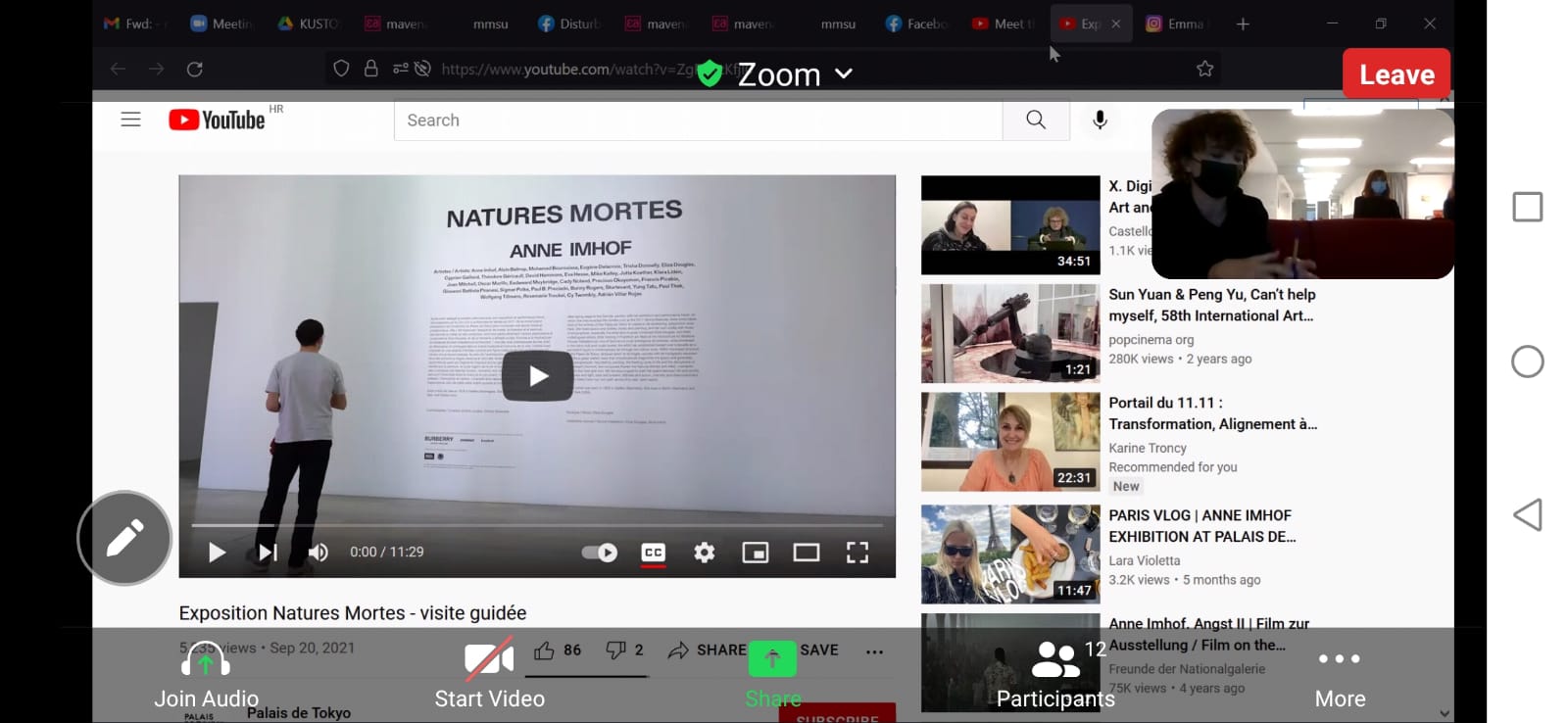Enter fullscreen for the video
Screen dimensions: 1568x723
pyautogui.click(x=857, y=553)
